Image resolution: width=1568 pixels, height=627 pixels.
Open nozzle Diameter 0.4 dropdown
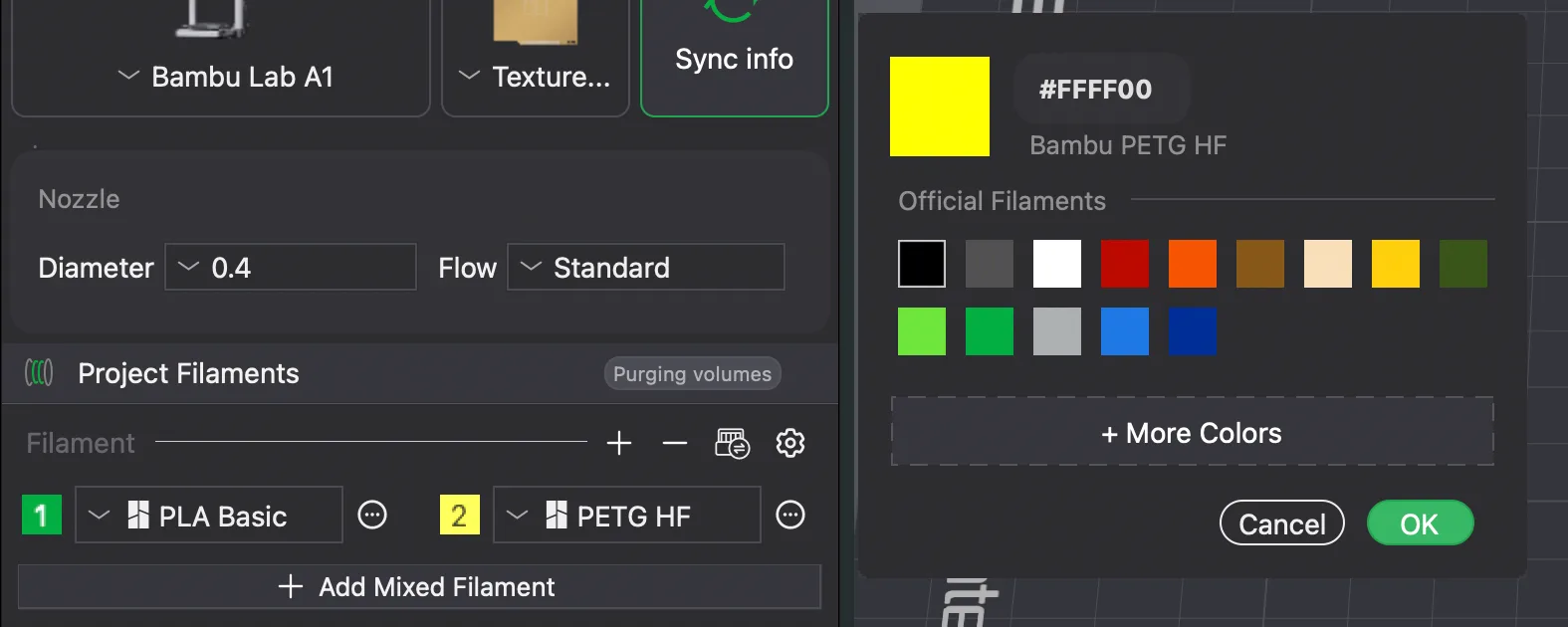(291, 267)
